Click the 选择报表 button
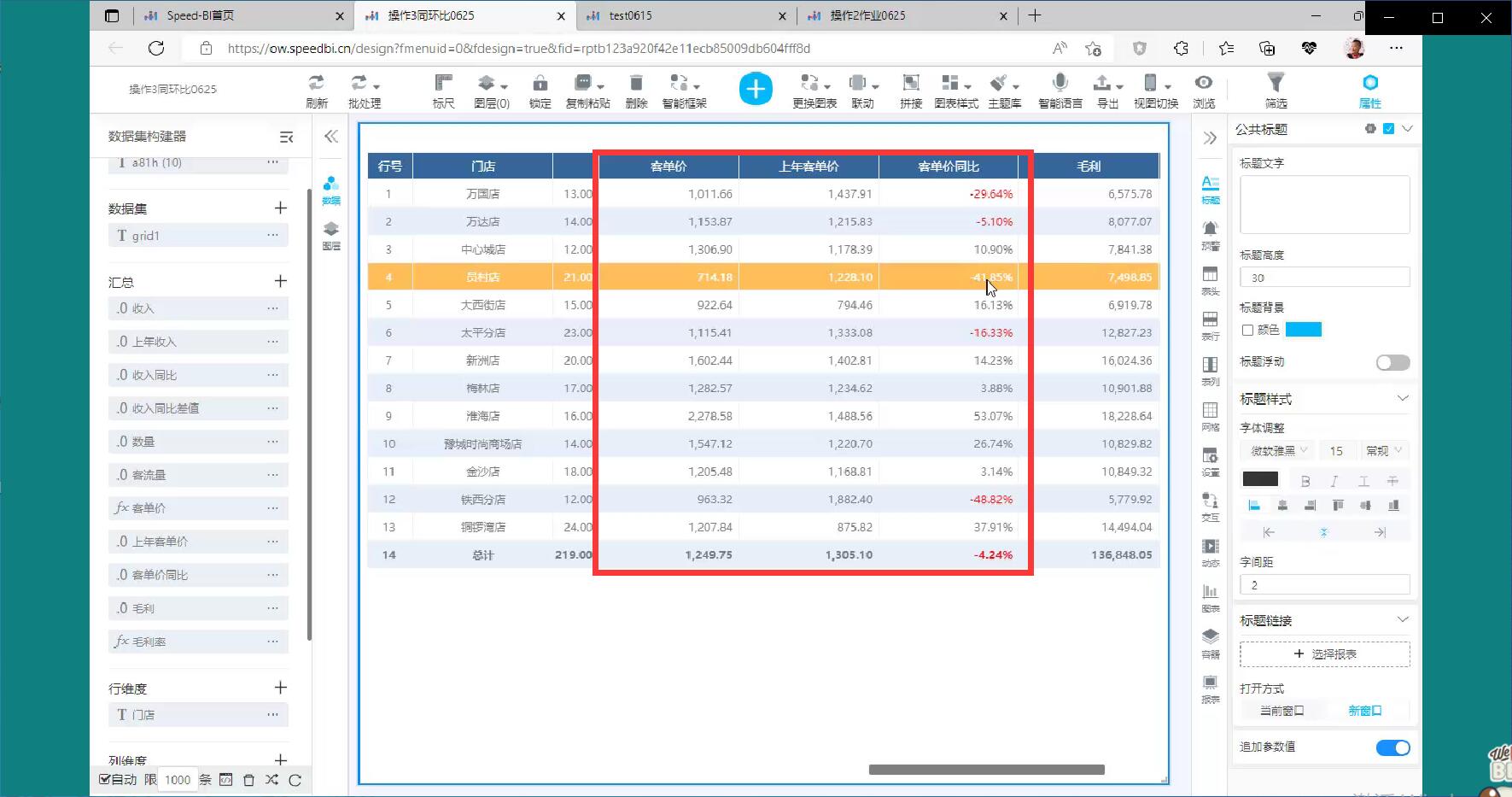1512x797 pixels. (1324, 654)
